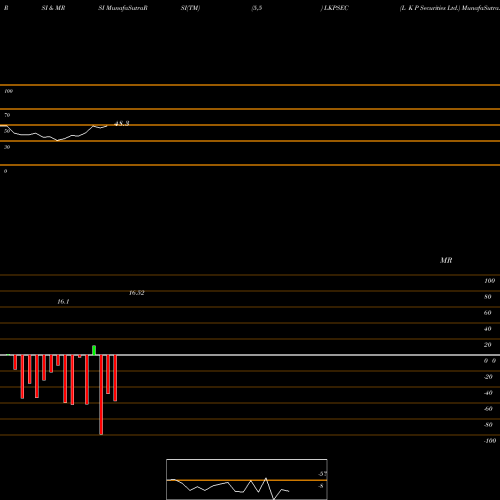Click the tallest red MRSI bar
Image resolution: width=500 pixels, height=500 pixels.
(x=101, y=395)
